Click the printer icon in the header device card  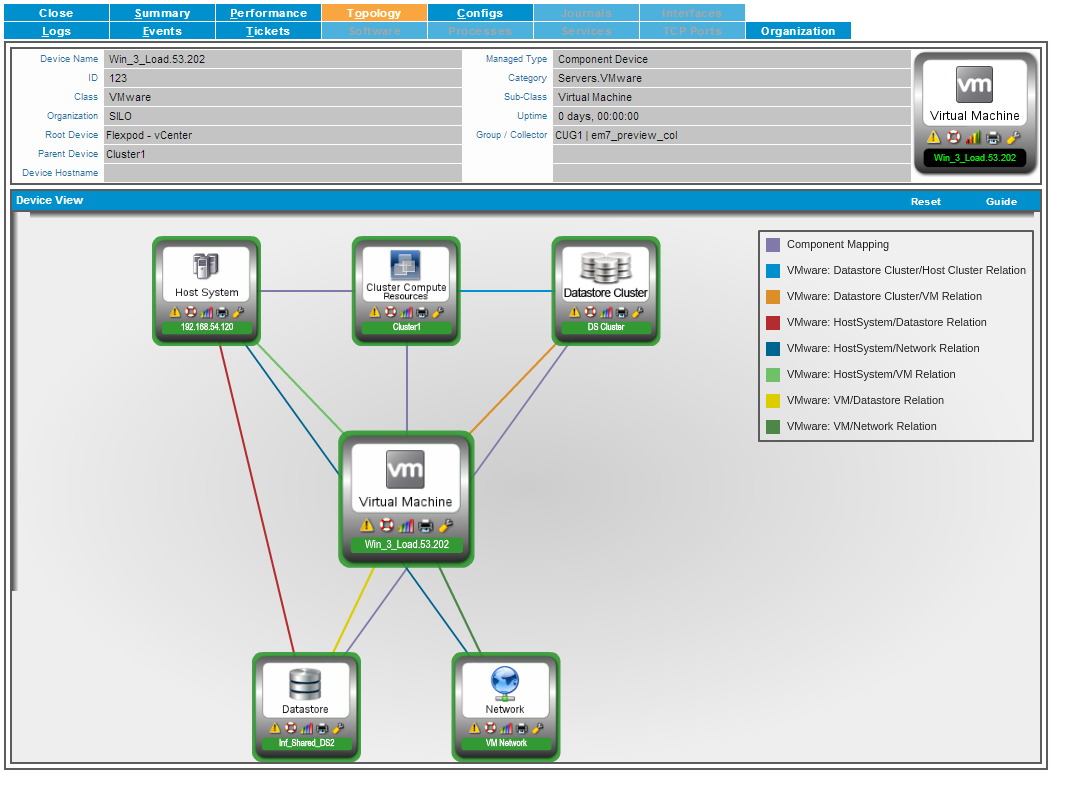[993, 137]
